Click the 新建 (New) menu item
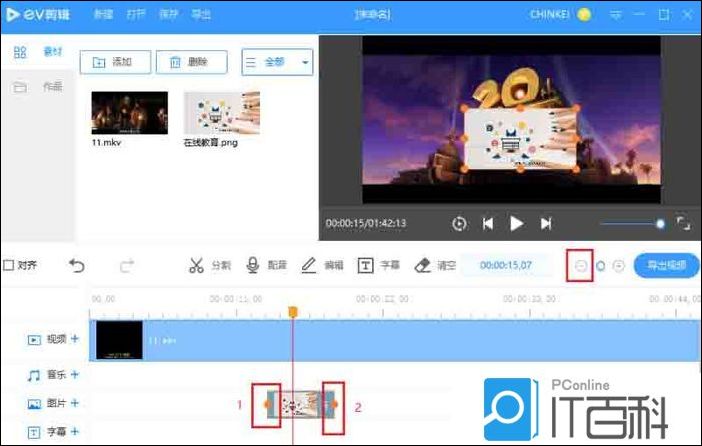This screenshot has height=446, width=702. tap(103, 14)
